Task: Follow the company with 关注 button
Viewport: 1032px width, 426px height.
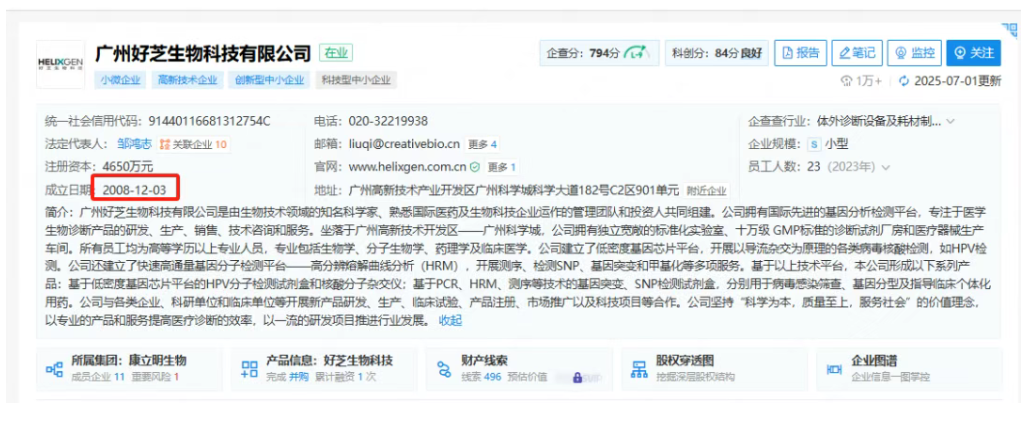Action: [x=973, y=53]
